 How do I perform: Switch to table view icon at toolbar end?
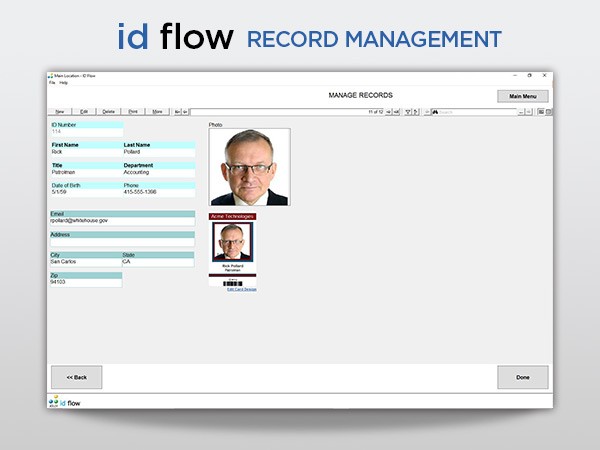[x=548, y=112]
